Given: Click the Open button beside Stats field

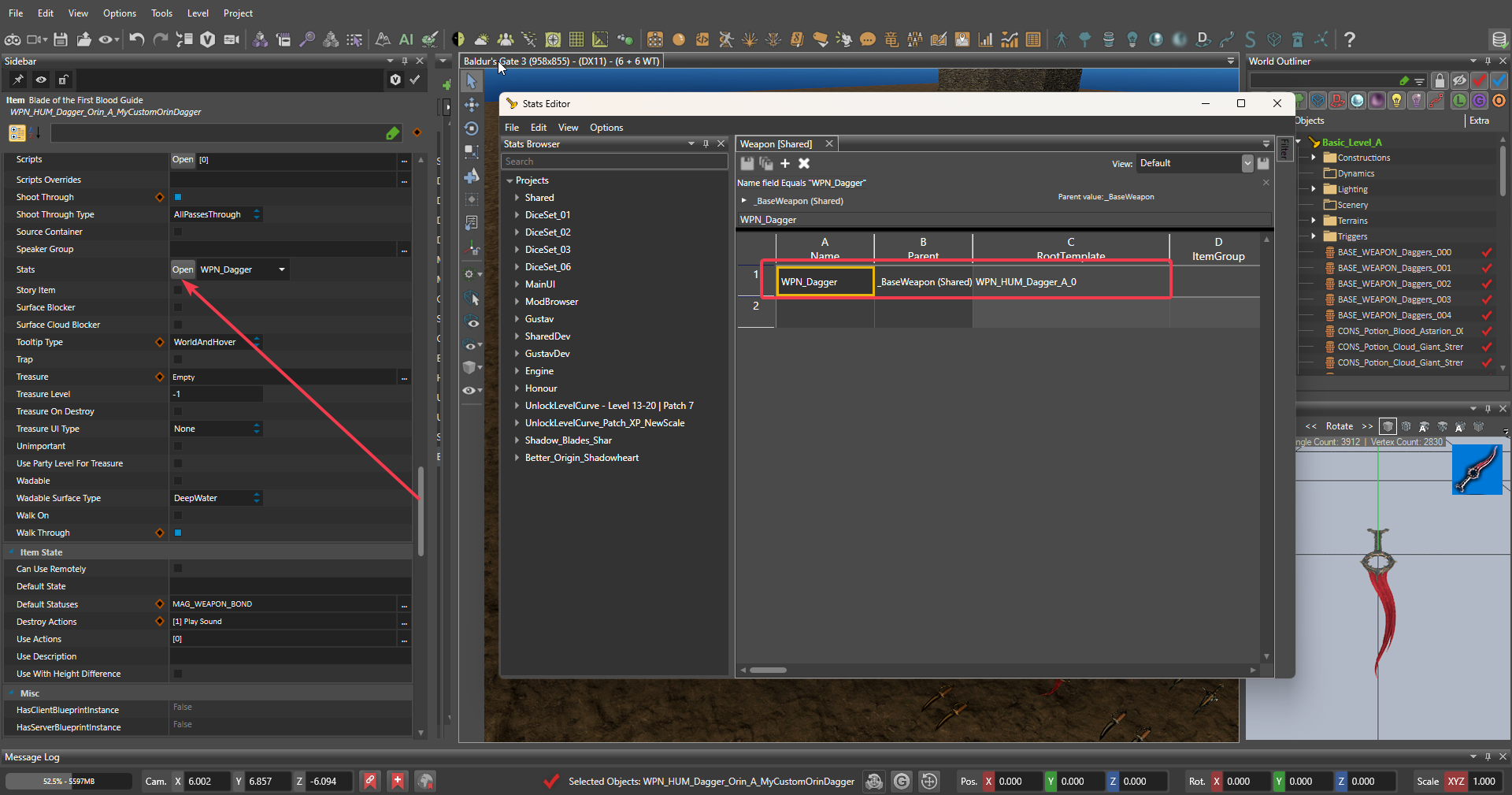Looking at the screenshot, I should click(183, 269).
